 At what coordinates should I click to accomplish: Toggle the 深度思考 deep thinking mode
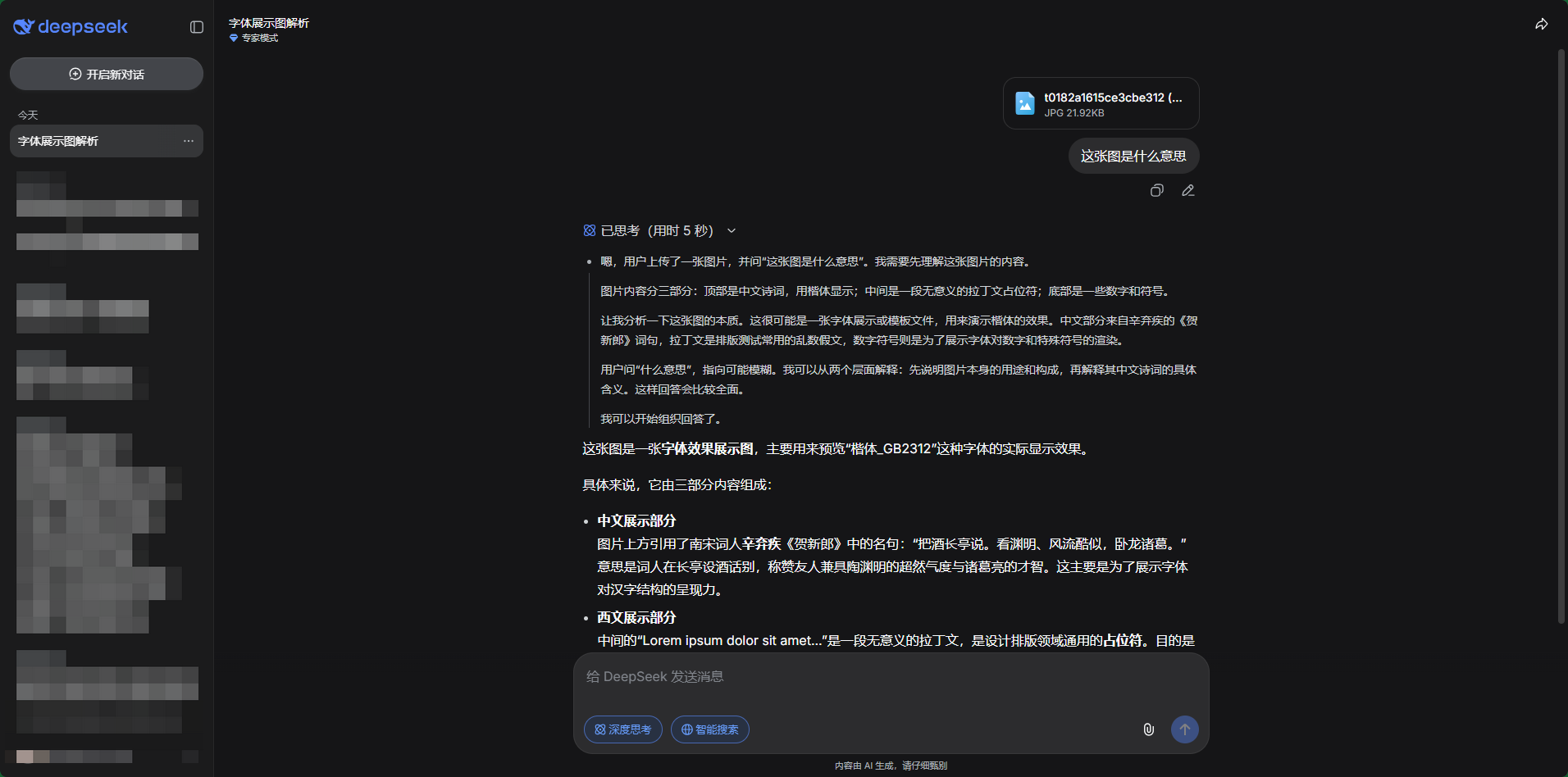[622, 729]
